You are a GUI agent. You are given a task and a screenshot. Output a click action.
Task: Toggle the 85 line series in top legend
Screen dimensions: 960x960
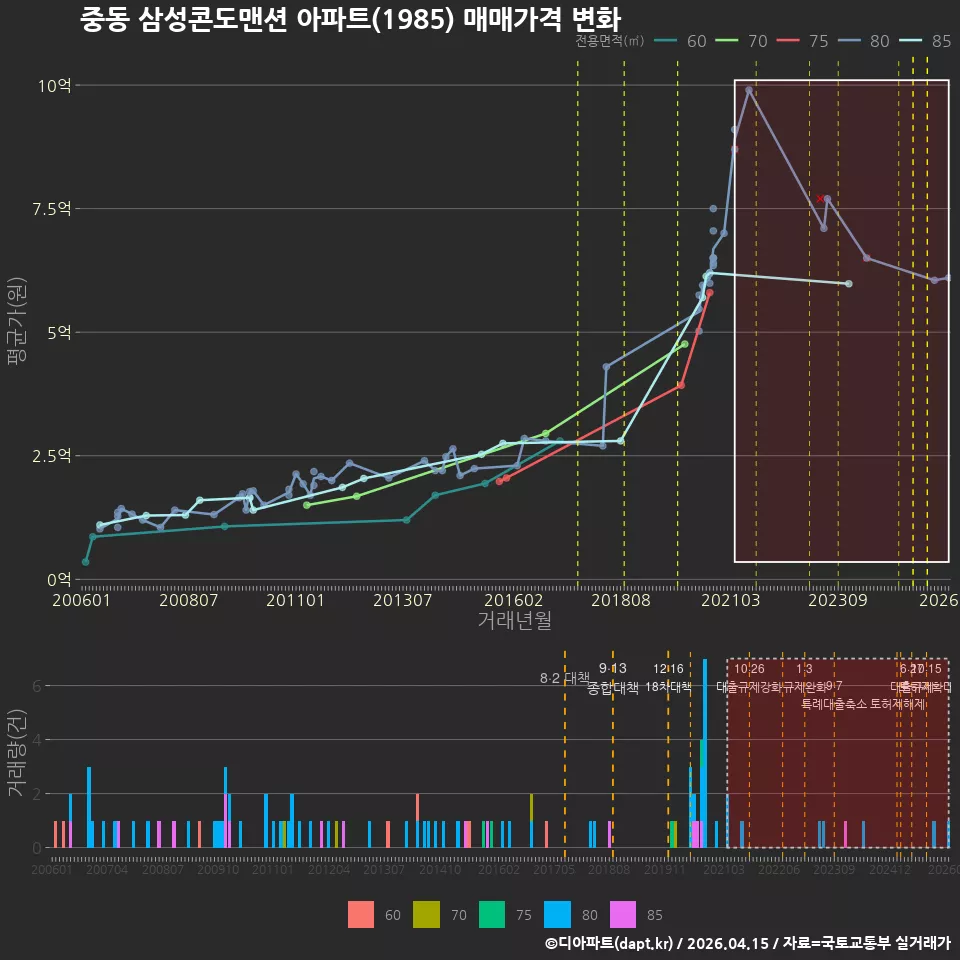(925, 41)
